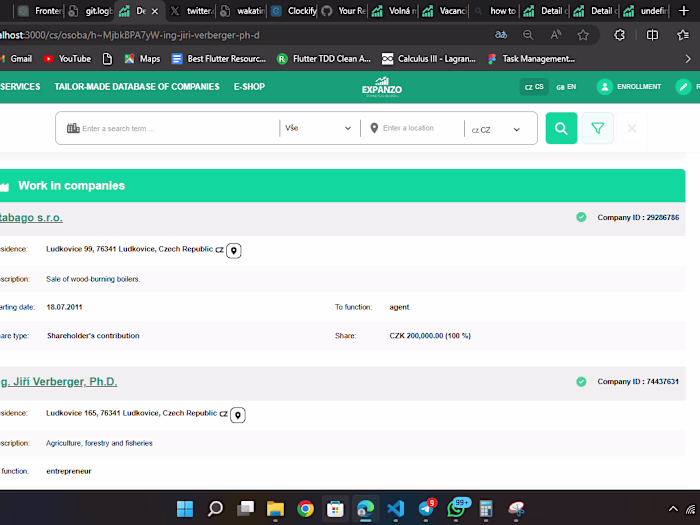Open Best Flutter Resources bookmark
The image size is (700, 525).
(x=219, y=59)
